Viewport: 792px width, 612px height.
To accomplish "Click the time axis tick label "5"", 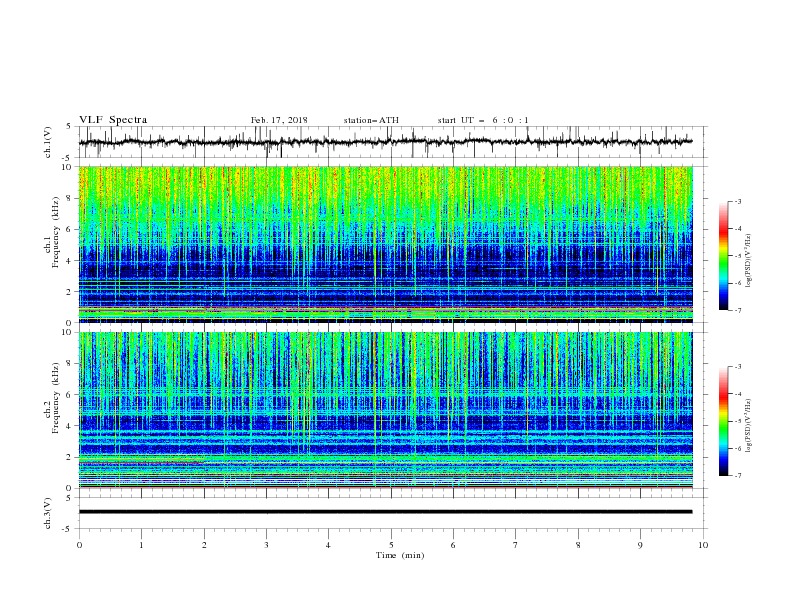I will [x=391, y=545].
